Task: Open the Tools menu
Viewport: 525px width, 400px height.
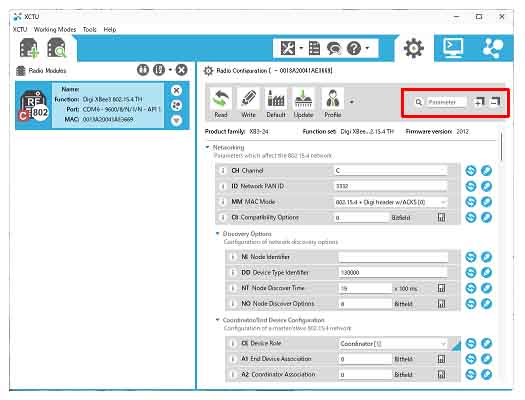Action: (90, 29)
